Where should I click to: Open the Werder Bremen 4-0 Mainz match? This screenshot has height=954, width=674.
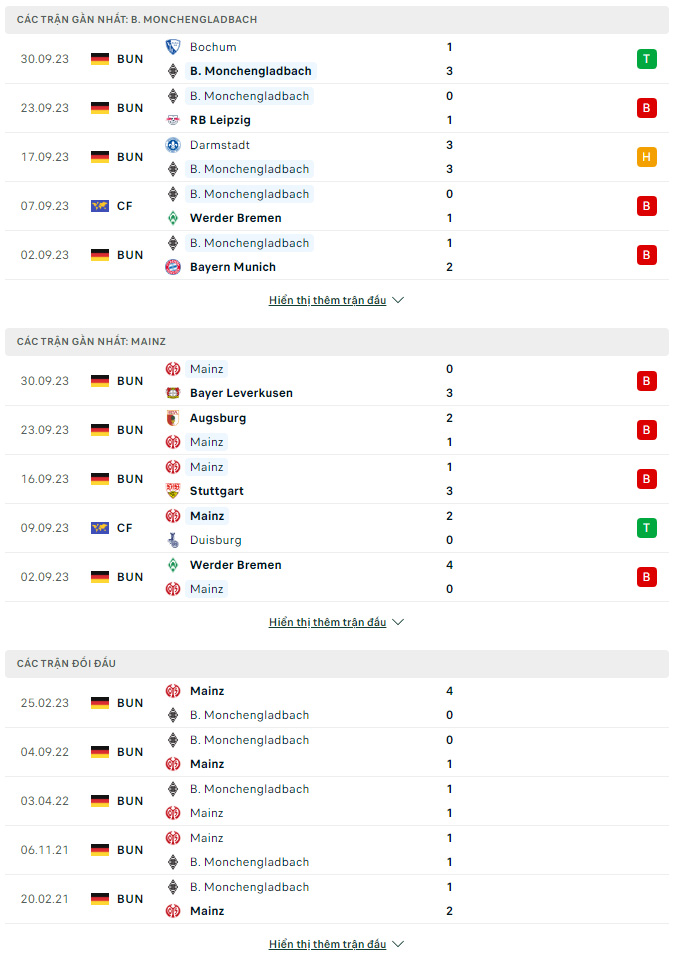[337, 577]
